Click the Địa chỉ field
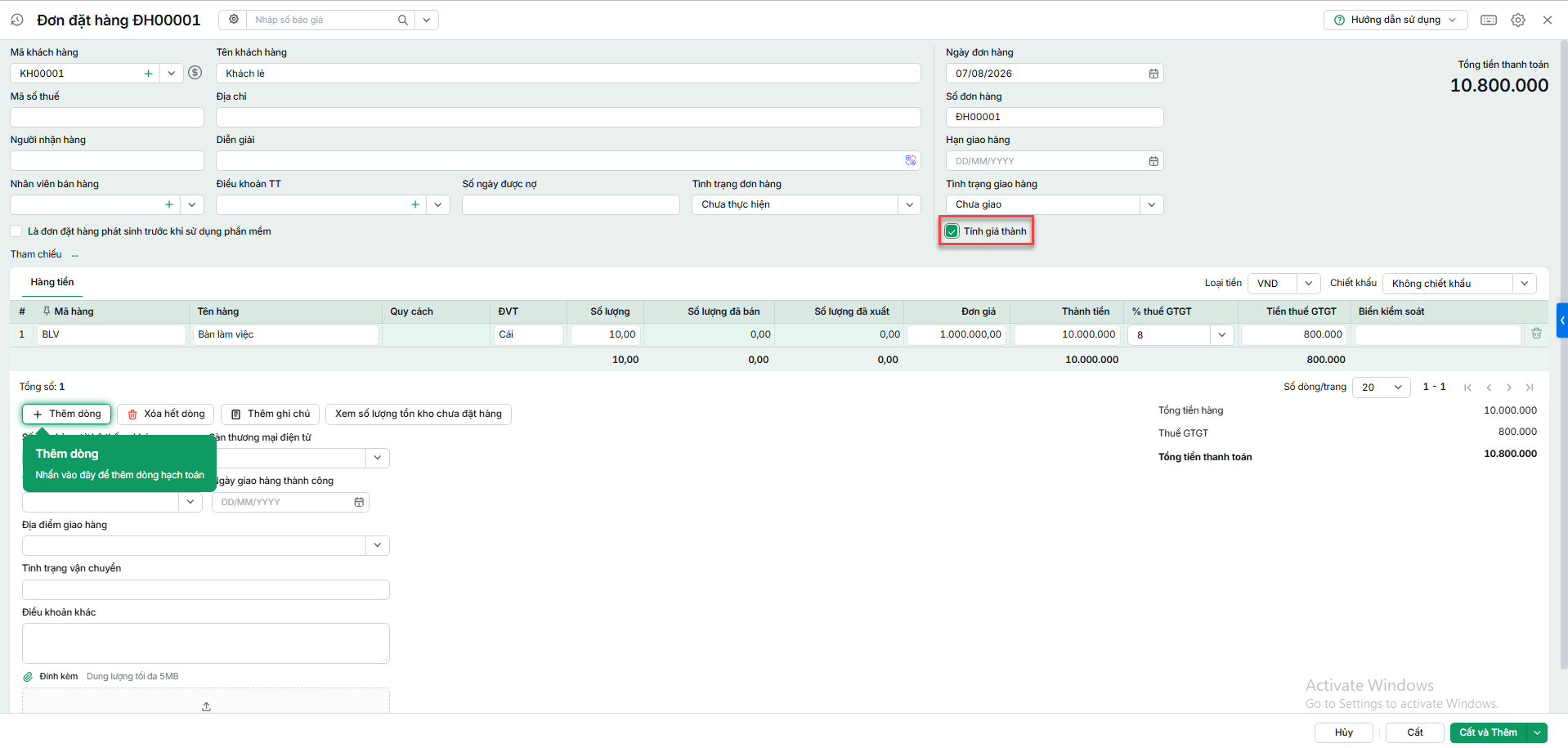Viewport: 1568px width, 748px height. (x=568, y=117)
